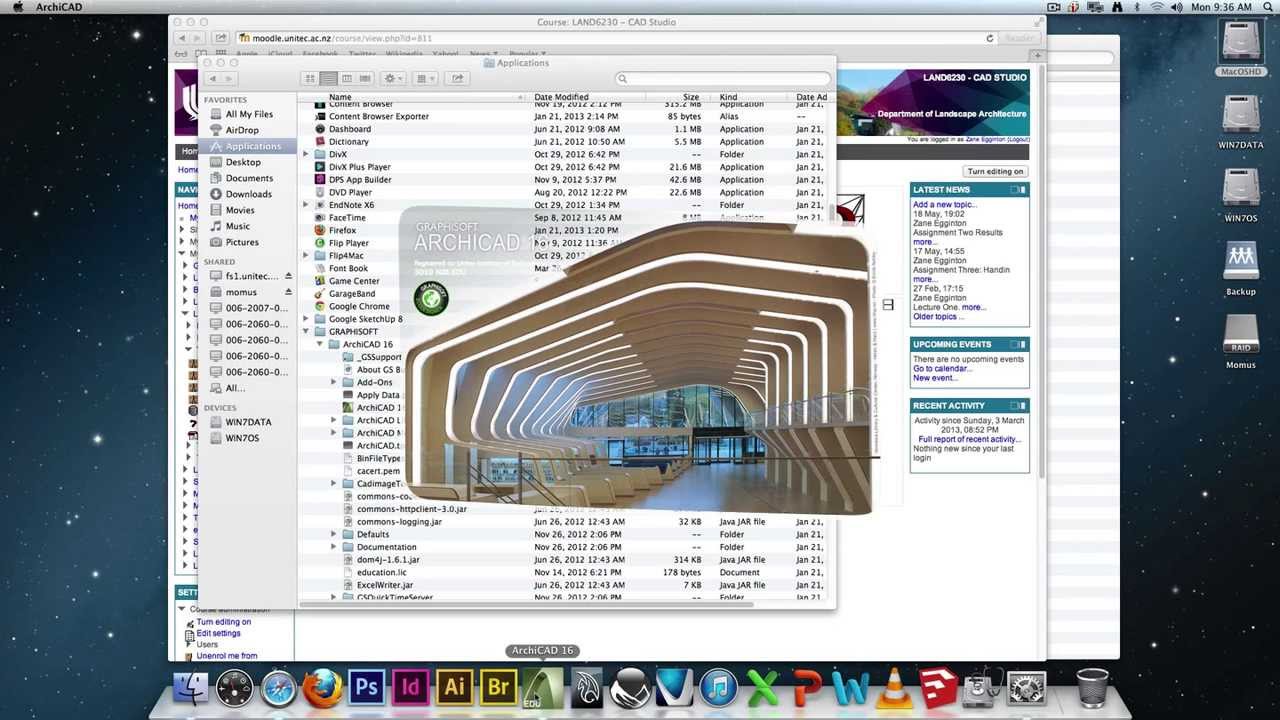Screen dimensions: 1280x720
Task: Expand the Add-Ons folder
Action: click(x=334, y=382)
